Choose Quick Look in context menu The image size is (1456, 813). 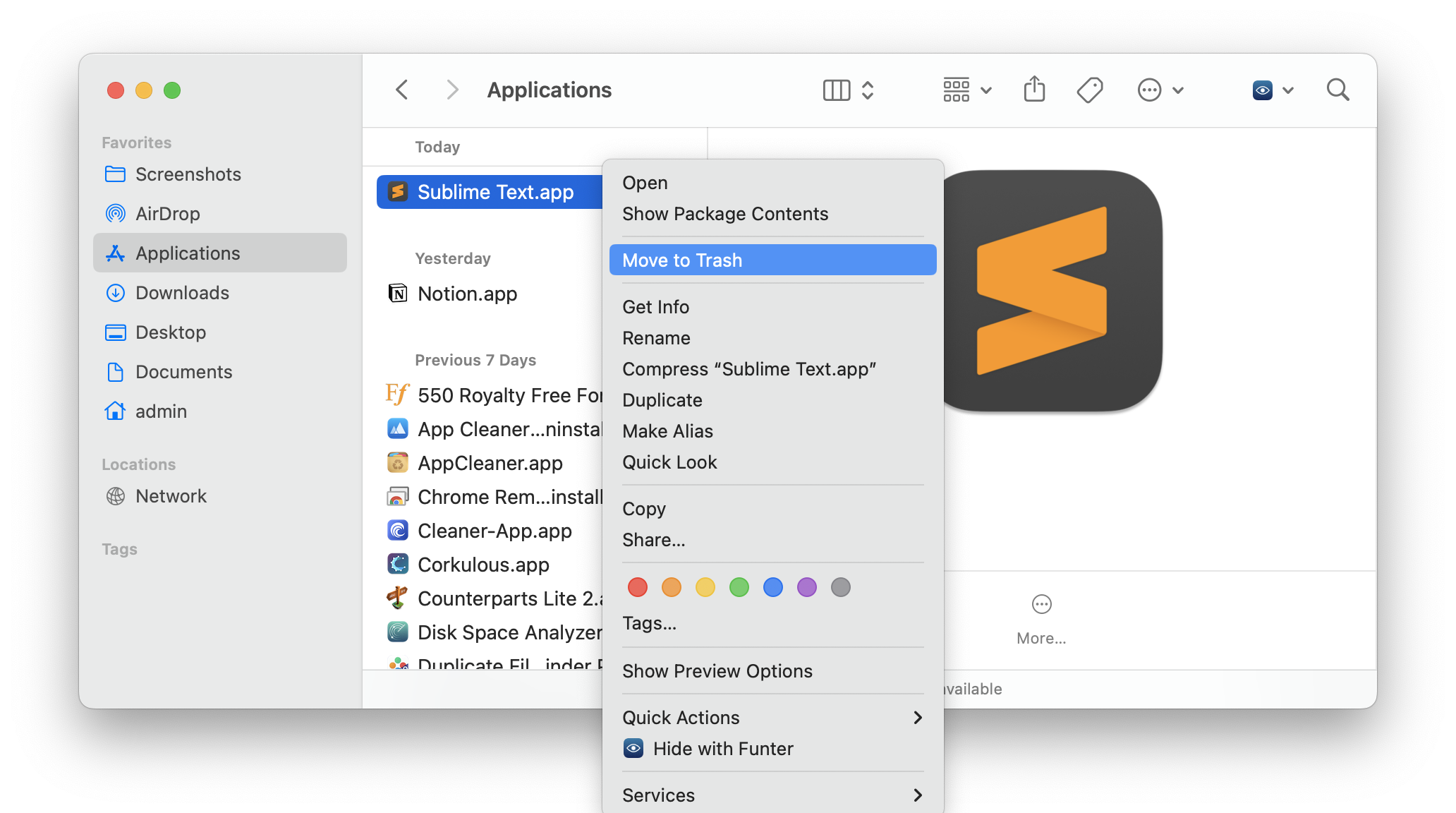[x=773, y=462]
